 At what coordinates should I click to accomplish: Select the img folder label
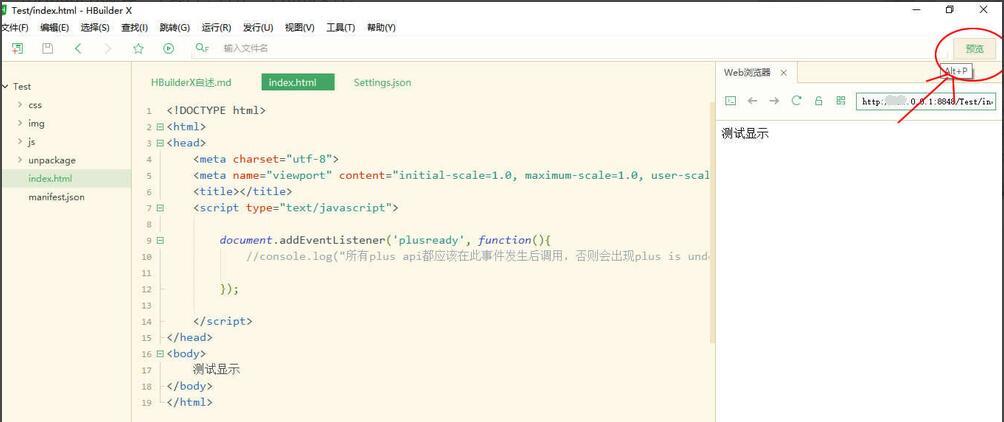coord(36,123)
